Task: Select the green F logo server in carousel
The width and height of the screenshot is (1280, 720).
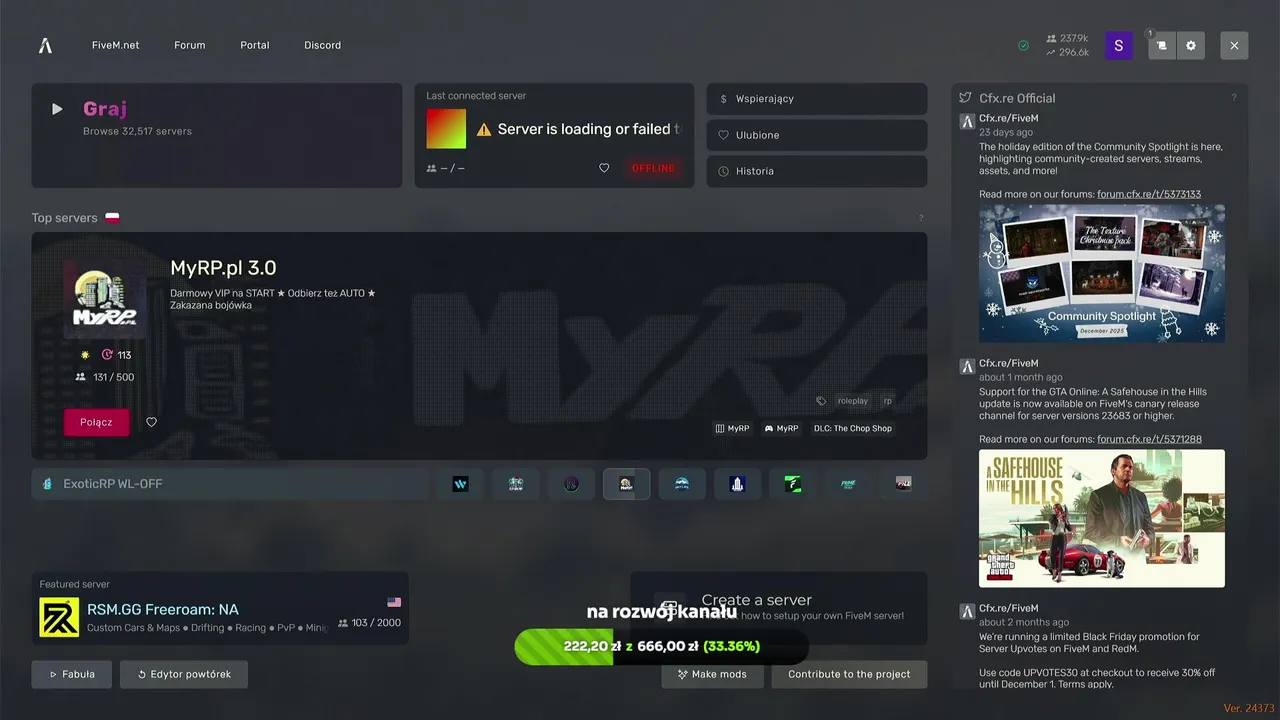Action: coord(792,484)
